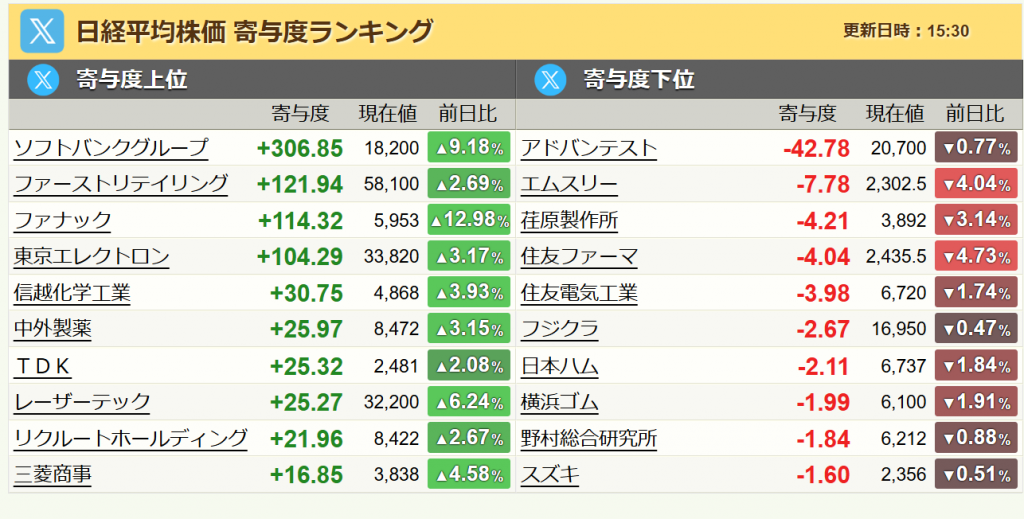Screen dimensions: 1024x519
Task: Click the エムスリー link
Action: tap(569, 184)
